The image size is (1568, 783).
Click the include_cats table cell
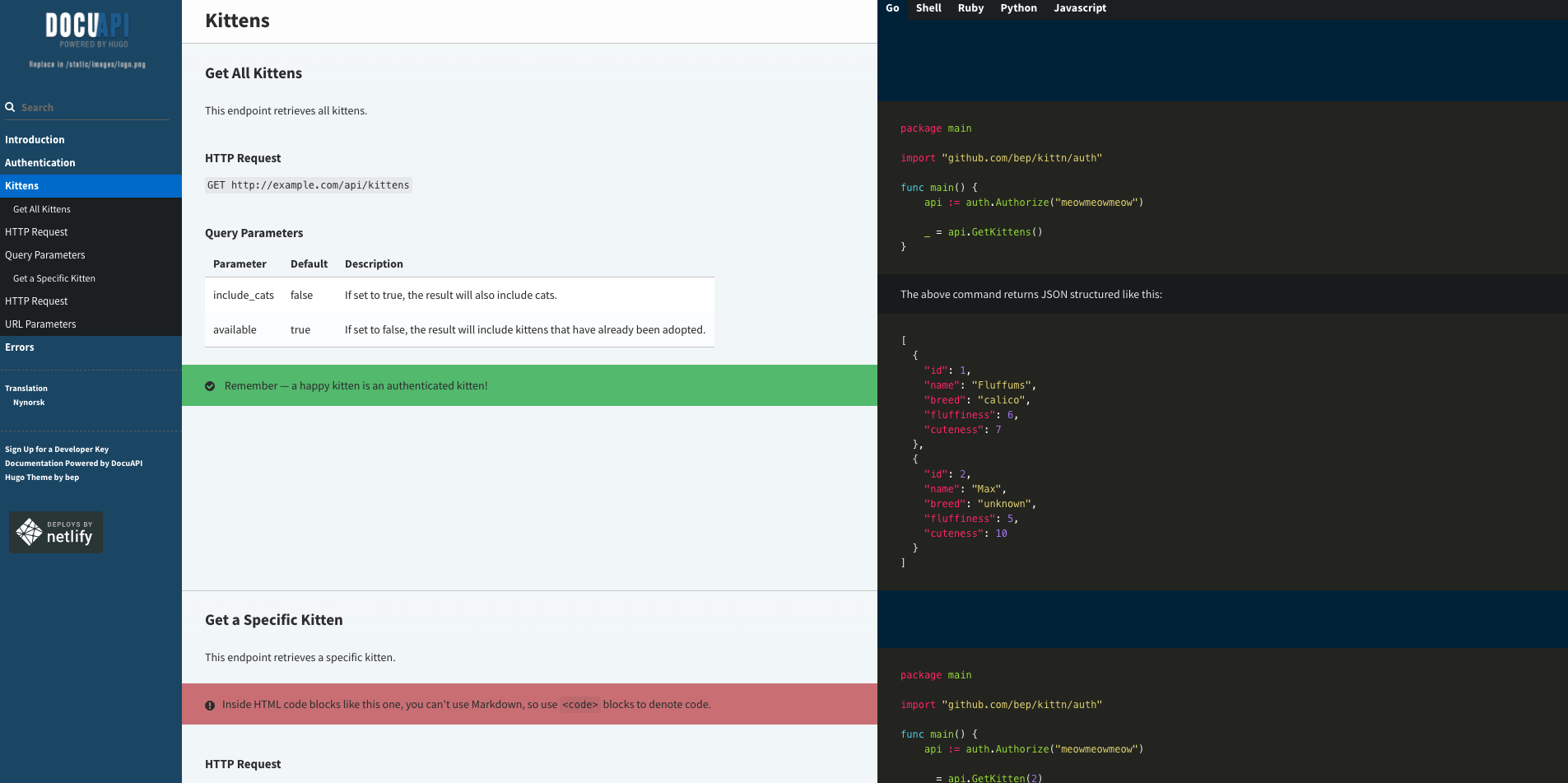[x=244, y=296]
